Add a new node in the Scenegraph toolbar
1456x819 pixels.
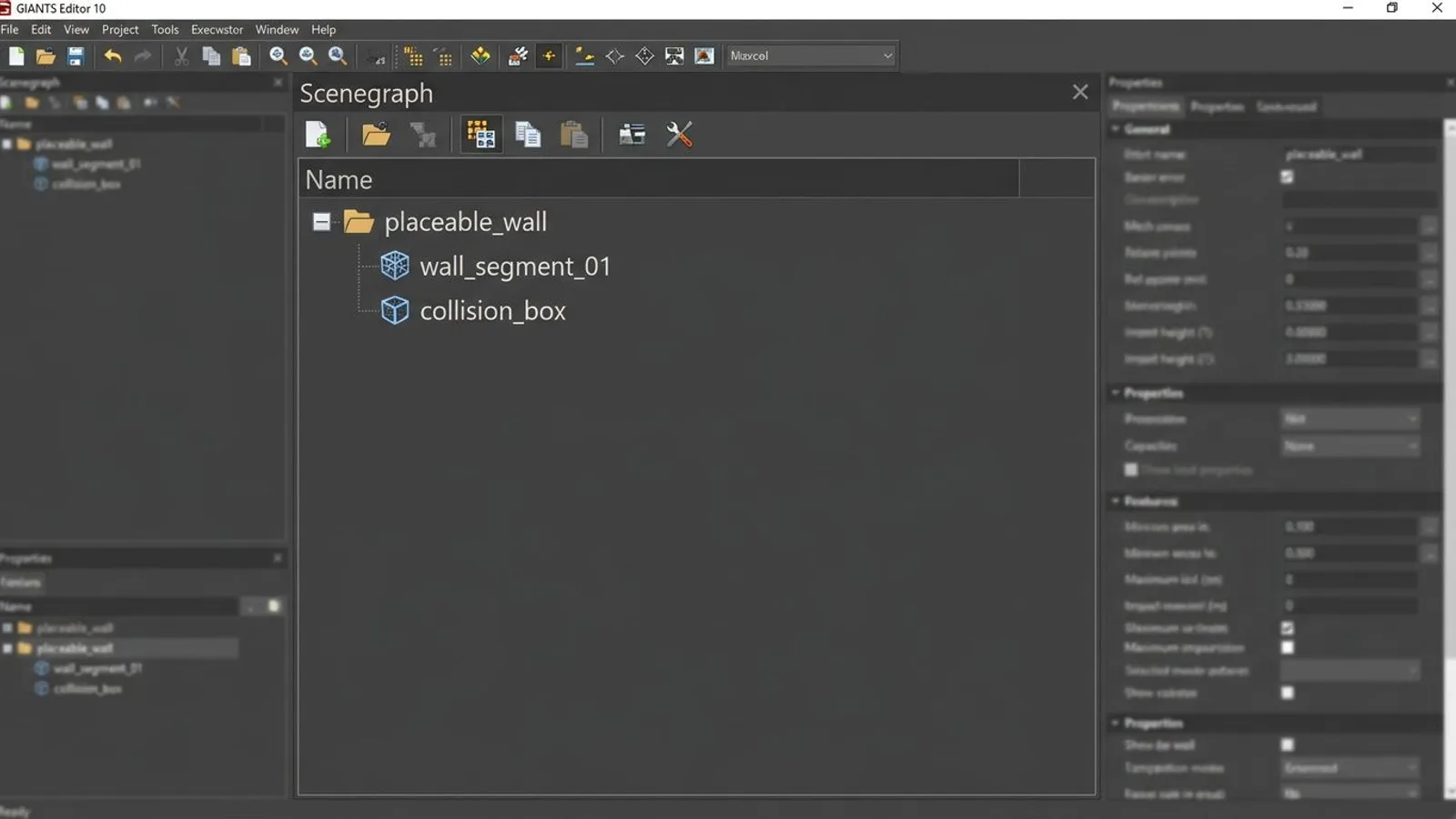click(318, 135)
